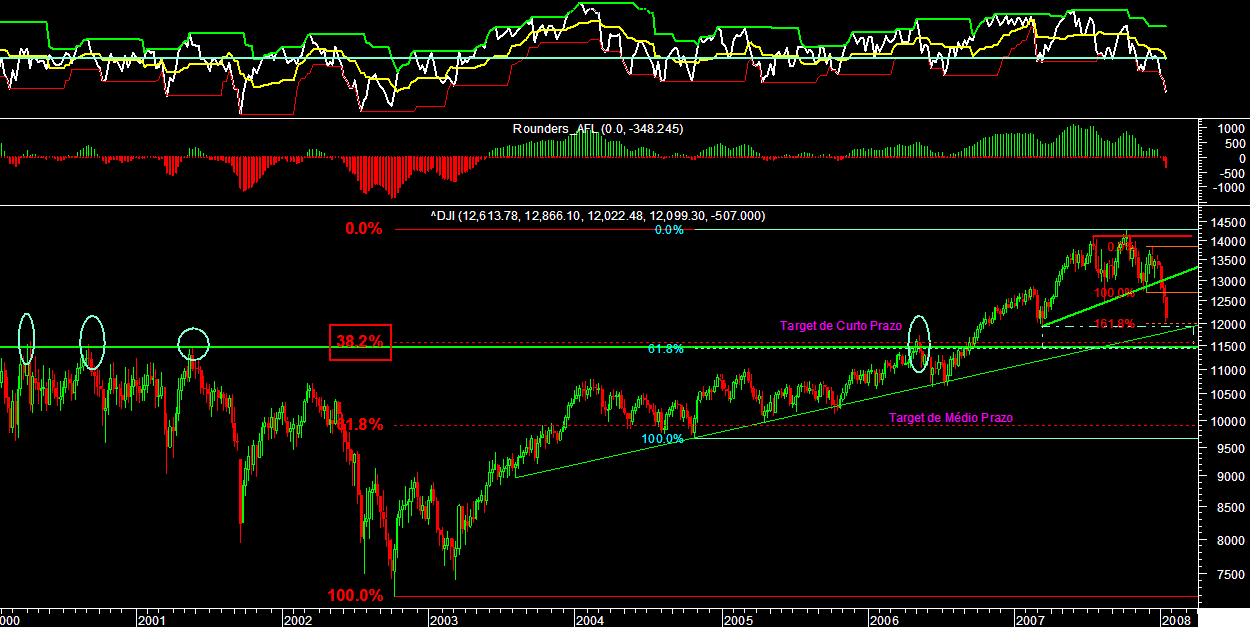Click the 2002 year label on time axis
The image size is (1250, 627).
[x=298, y=619]
